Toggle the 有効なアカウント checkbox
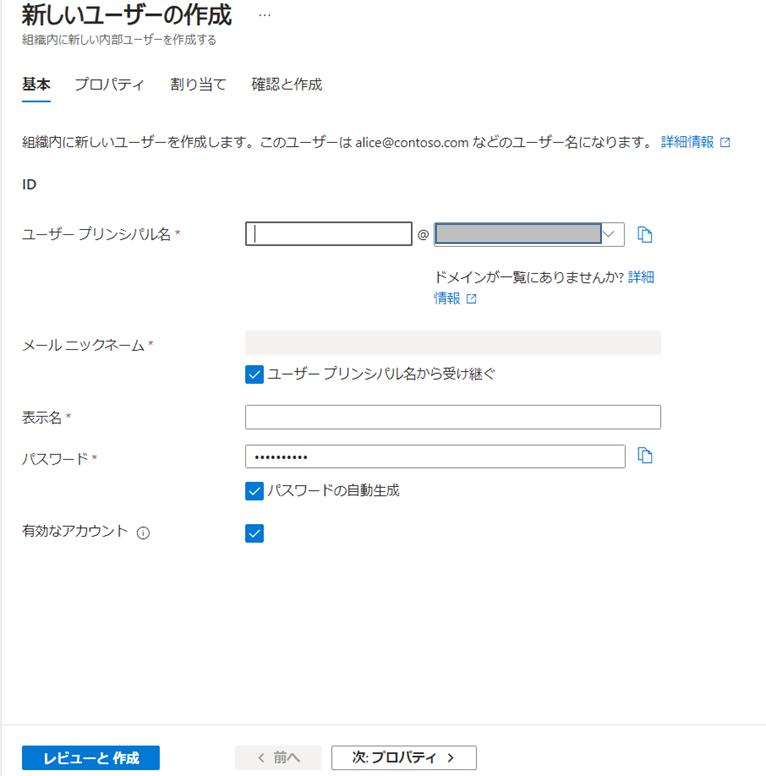 254,534
